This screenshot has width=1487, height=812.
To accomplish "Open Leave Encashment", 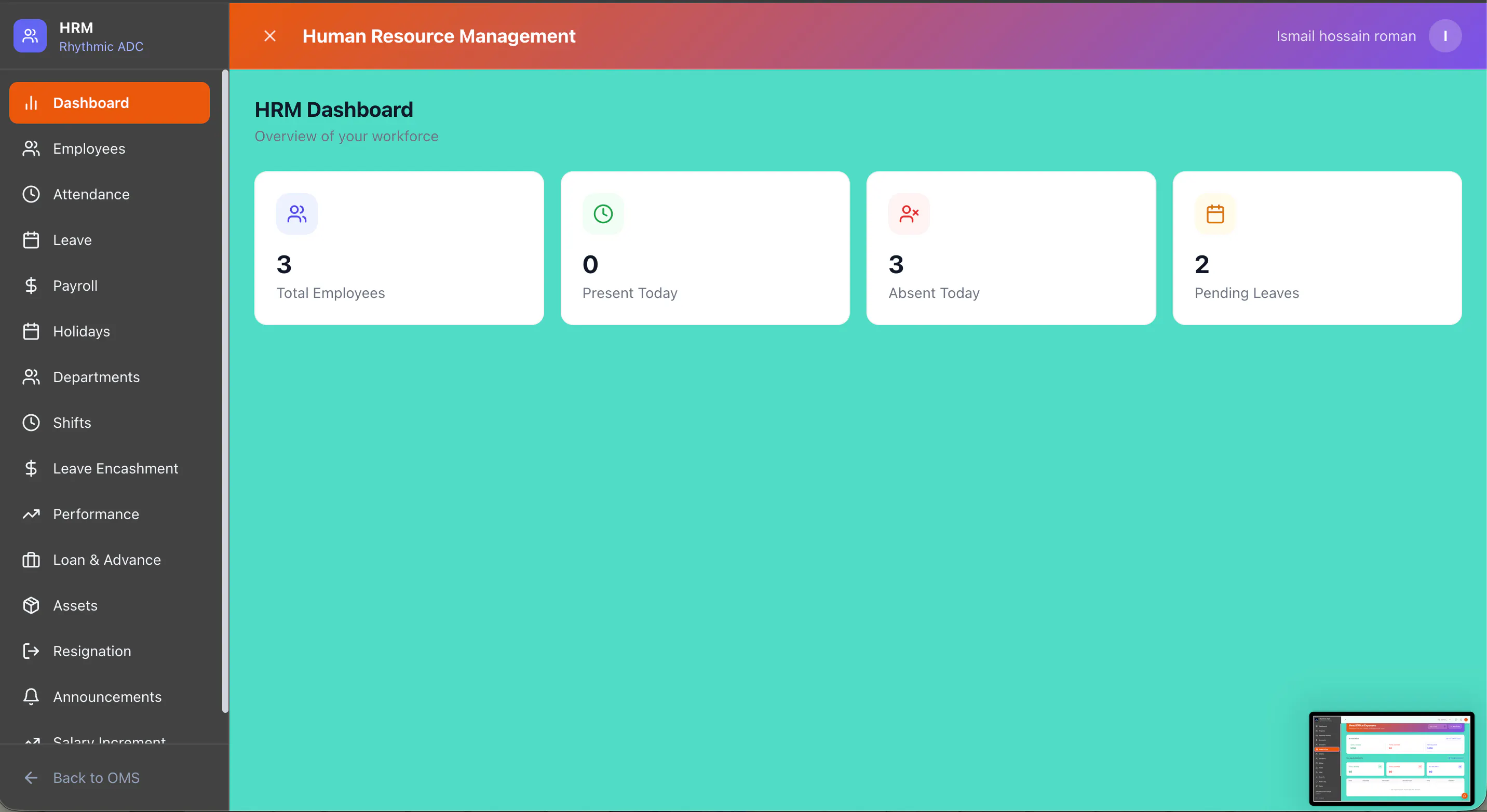I will (x=109, y=468).
